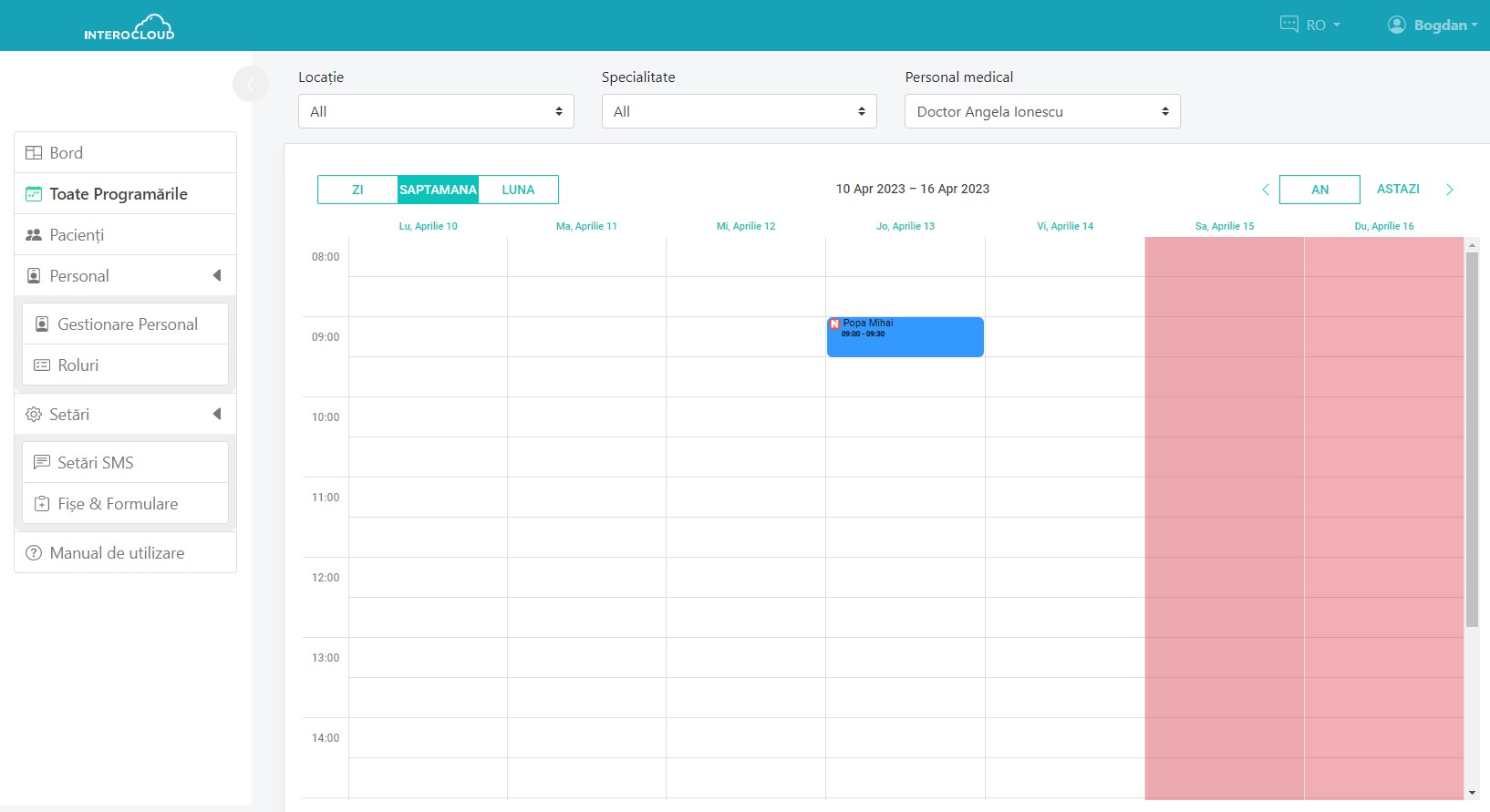The height and width of the screenshot is (812, 1490).
Task: Open the Specialitate dropdown
Action: pos(739,111)
